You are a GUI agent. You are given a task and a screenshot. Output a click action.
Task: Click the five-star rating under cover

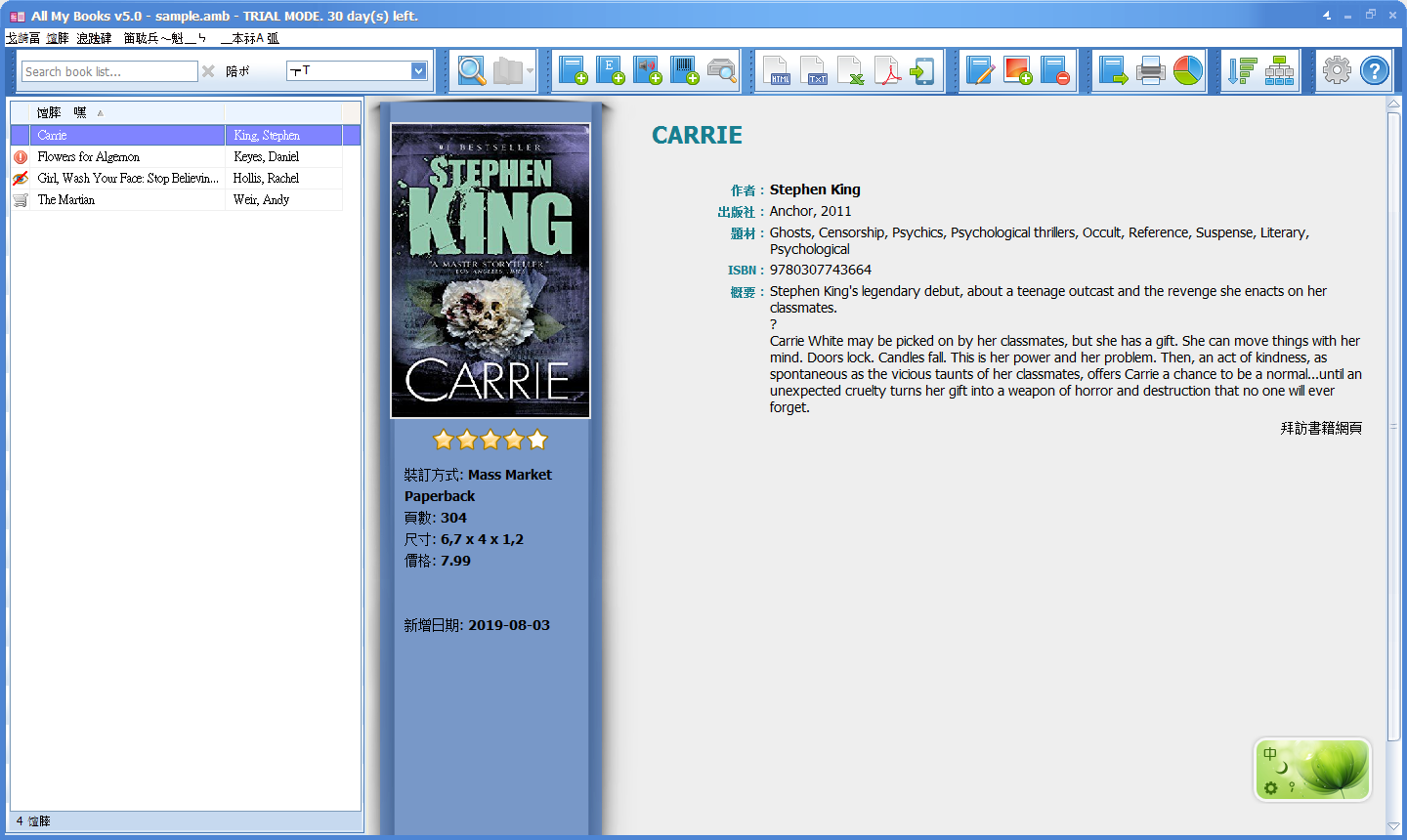click(490, 440)
